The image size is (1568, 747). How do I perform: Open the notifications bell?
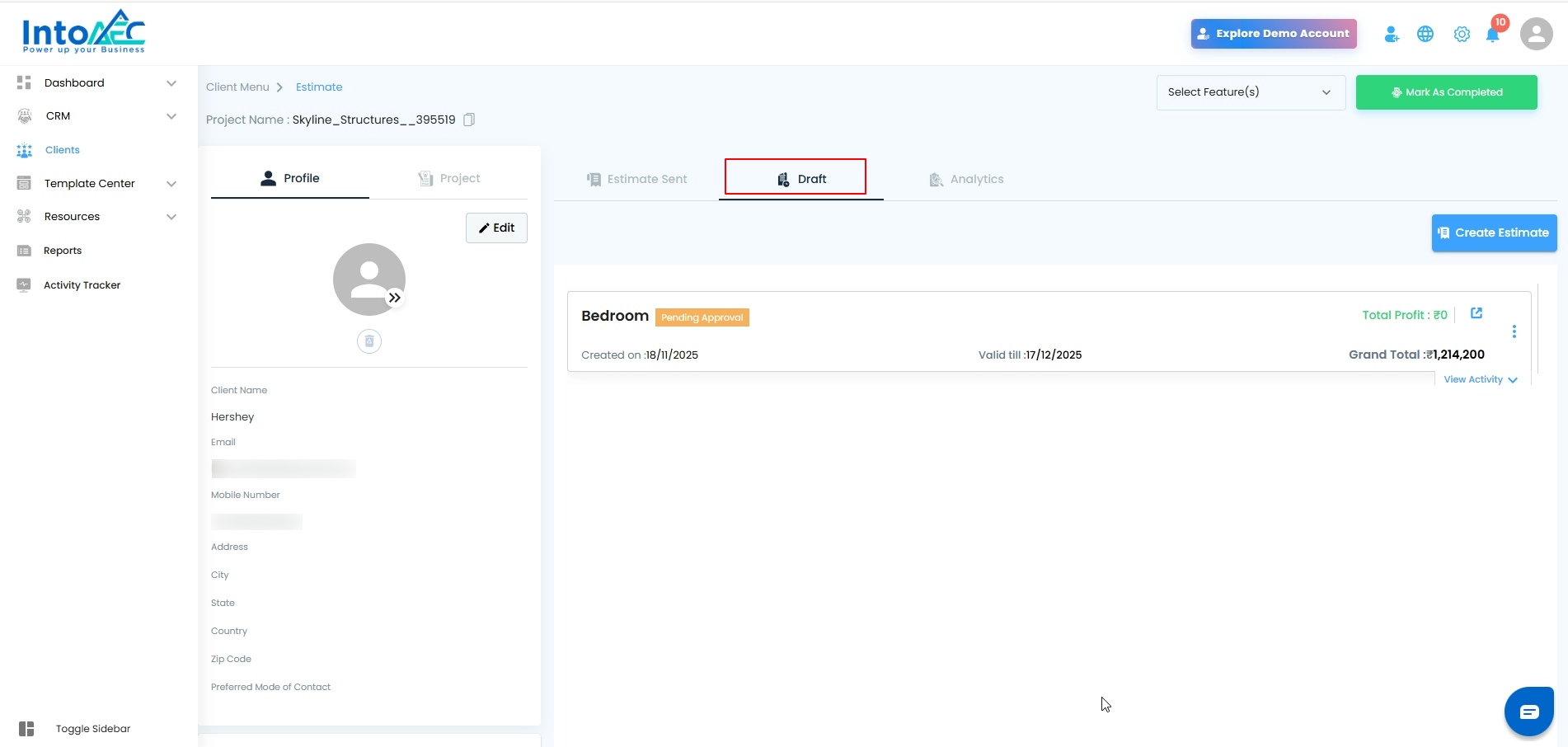pos(1493,34)
